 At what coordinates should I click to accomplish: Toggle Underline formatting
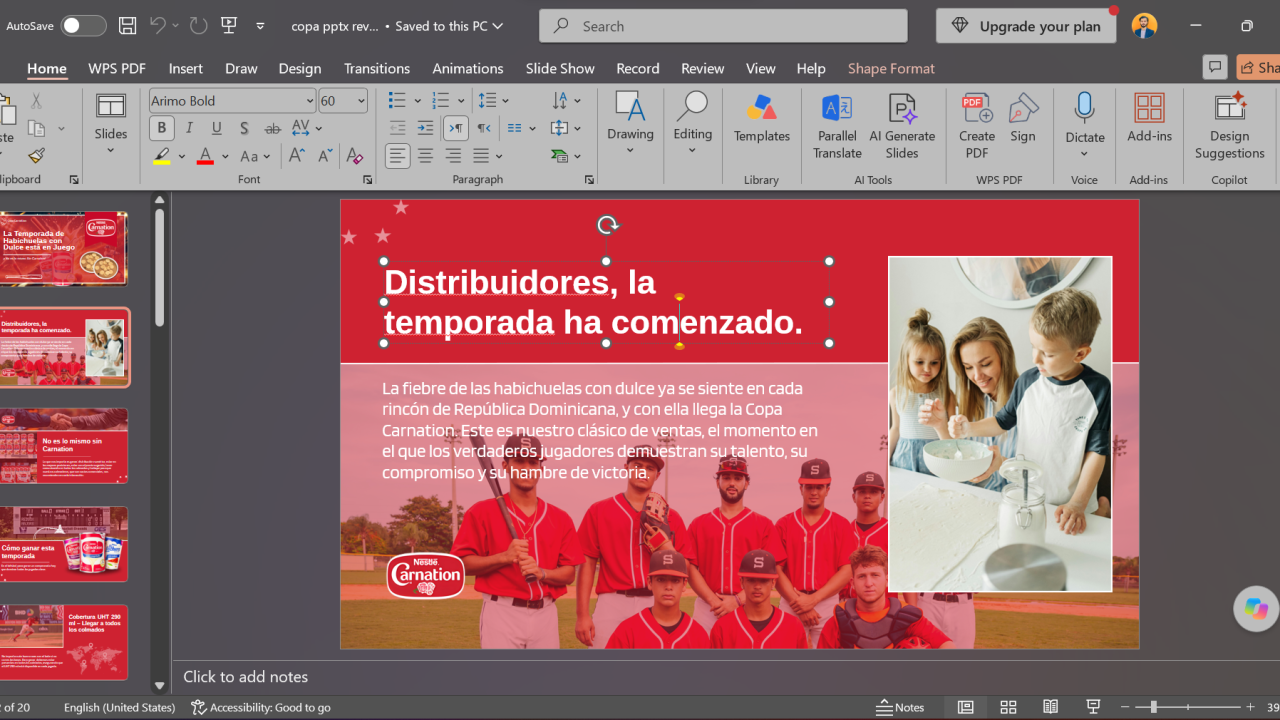pyautogui.click(x=217, y=128)
